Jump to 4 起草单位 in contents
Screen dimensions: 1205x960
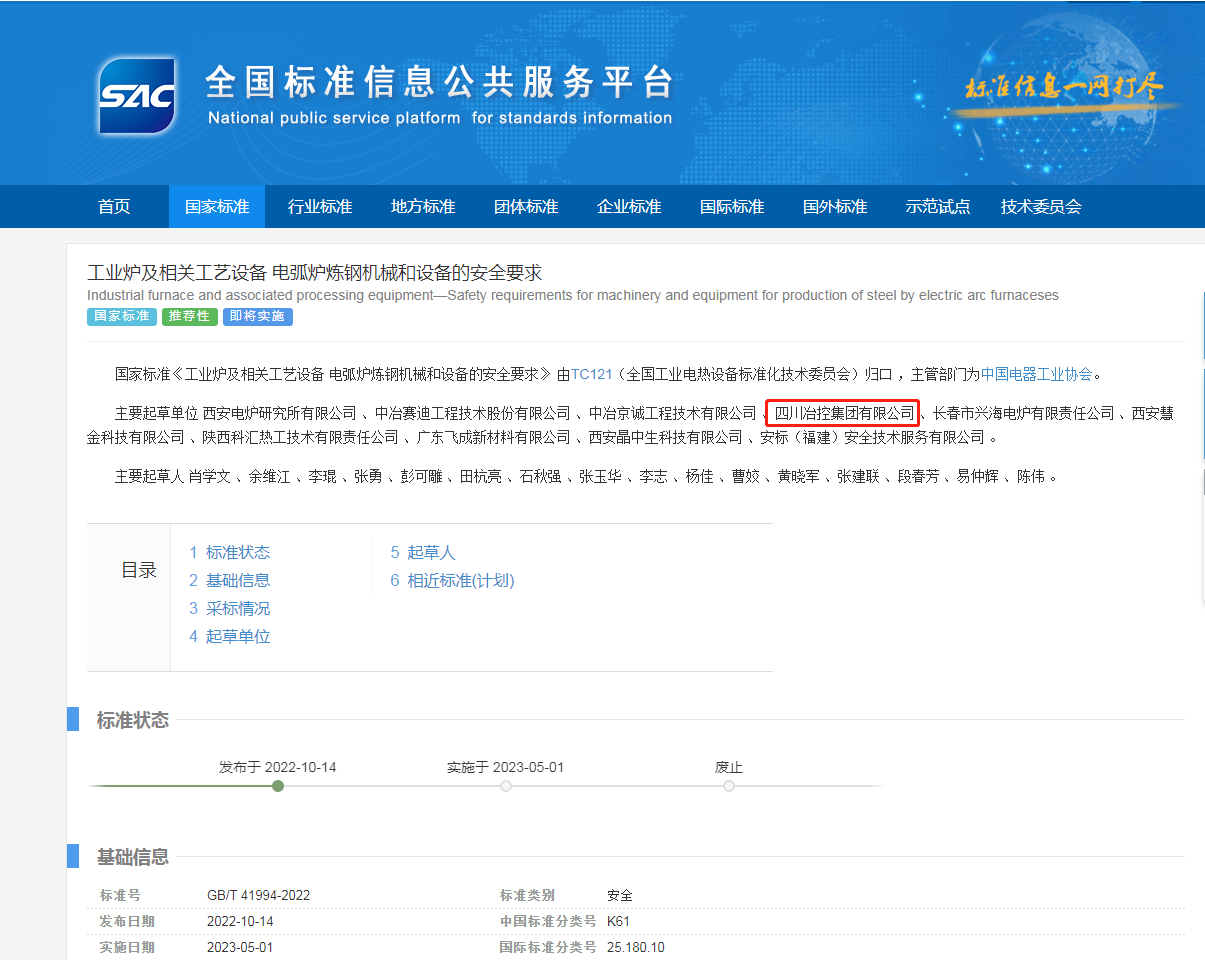[230, 636]
